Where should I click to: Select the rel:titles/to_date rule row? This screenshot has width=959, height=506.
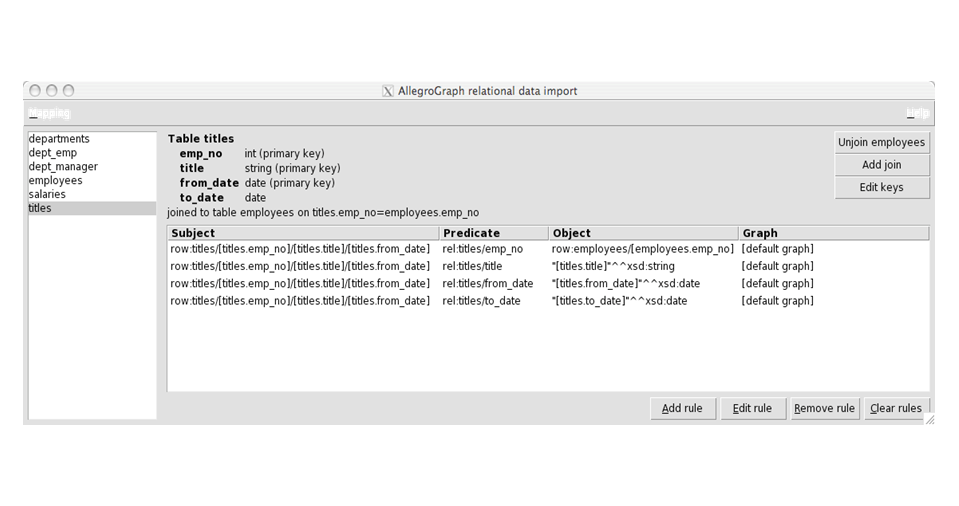481,301
